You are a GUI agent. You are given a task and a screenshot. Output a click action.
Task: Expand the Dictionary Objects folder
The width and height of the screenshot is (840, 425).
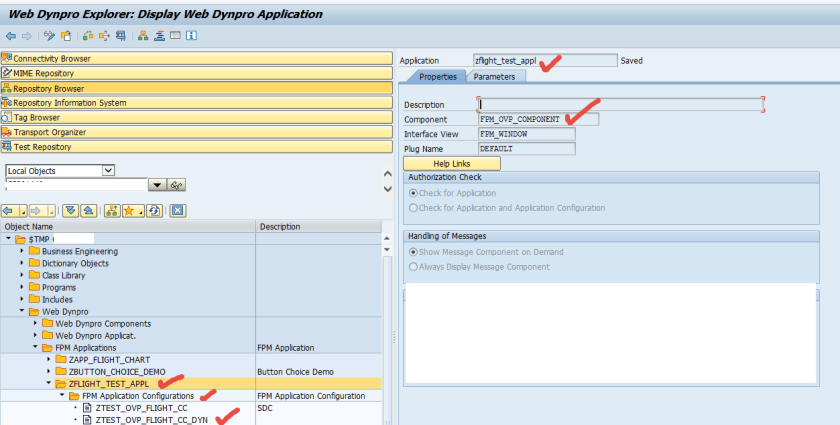36,263
